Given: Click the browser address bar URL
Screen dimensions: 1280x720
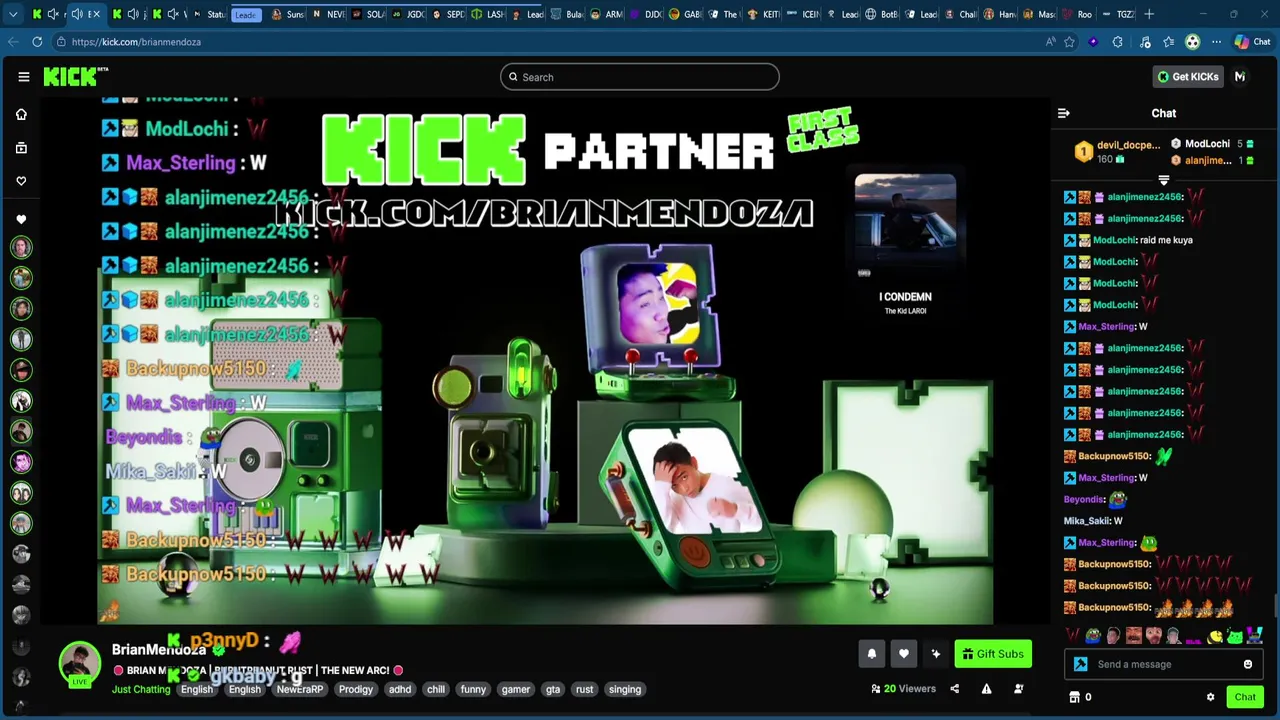Looking at the screenshot, I should [136, 42].
